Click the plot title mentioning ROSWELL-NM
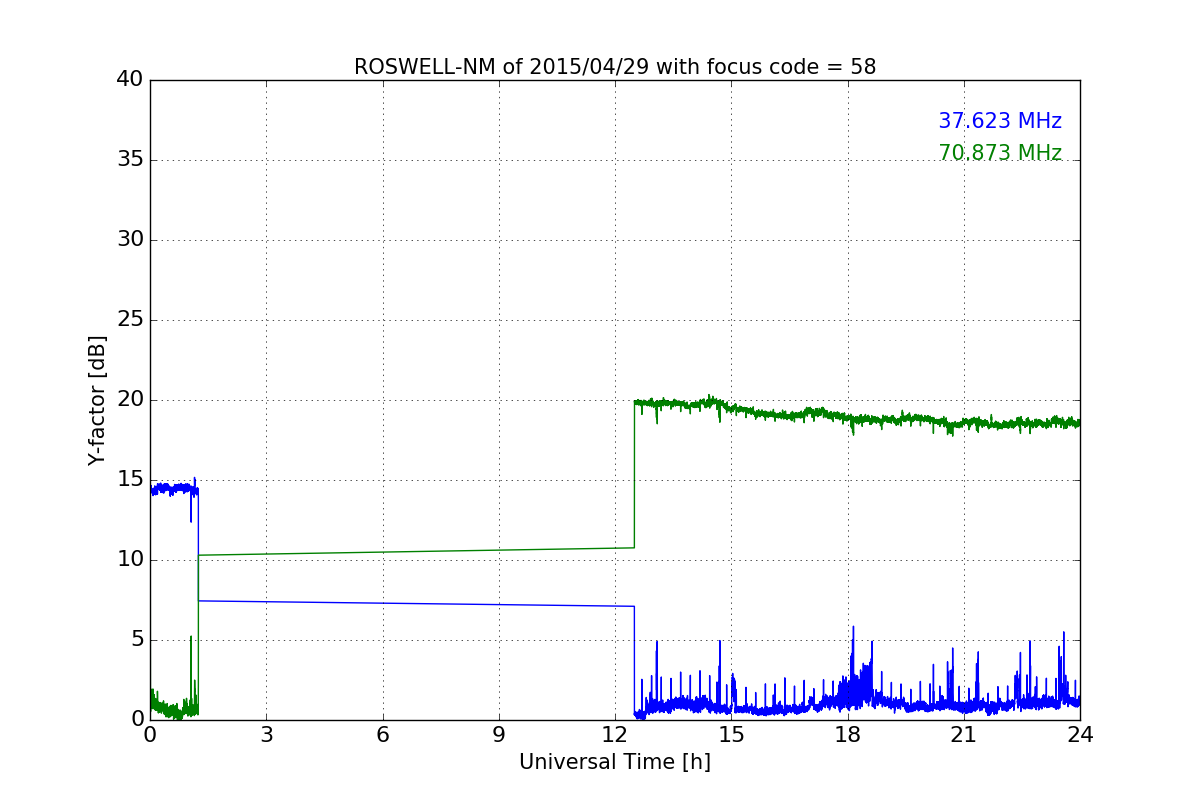The width and height of the screenshot is (1200, 800). pyautogui.click(x=615, y=67)
